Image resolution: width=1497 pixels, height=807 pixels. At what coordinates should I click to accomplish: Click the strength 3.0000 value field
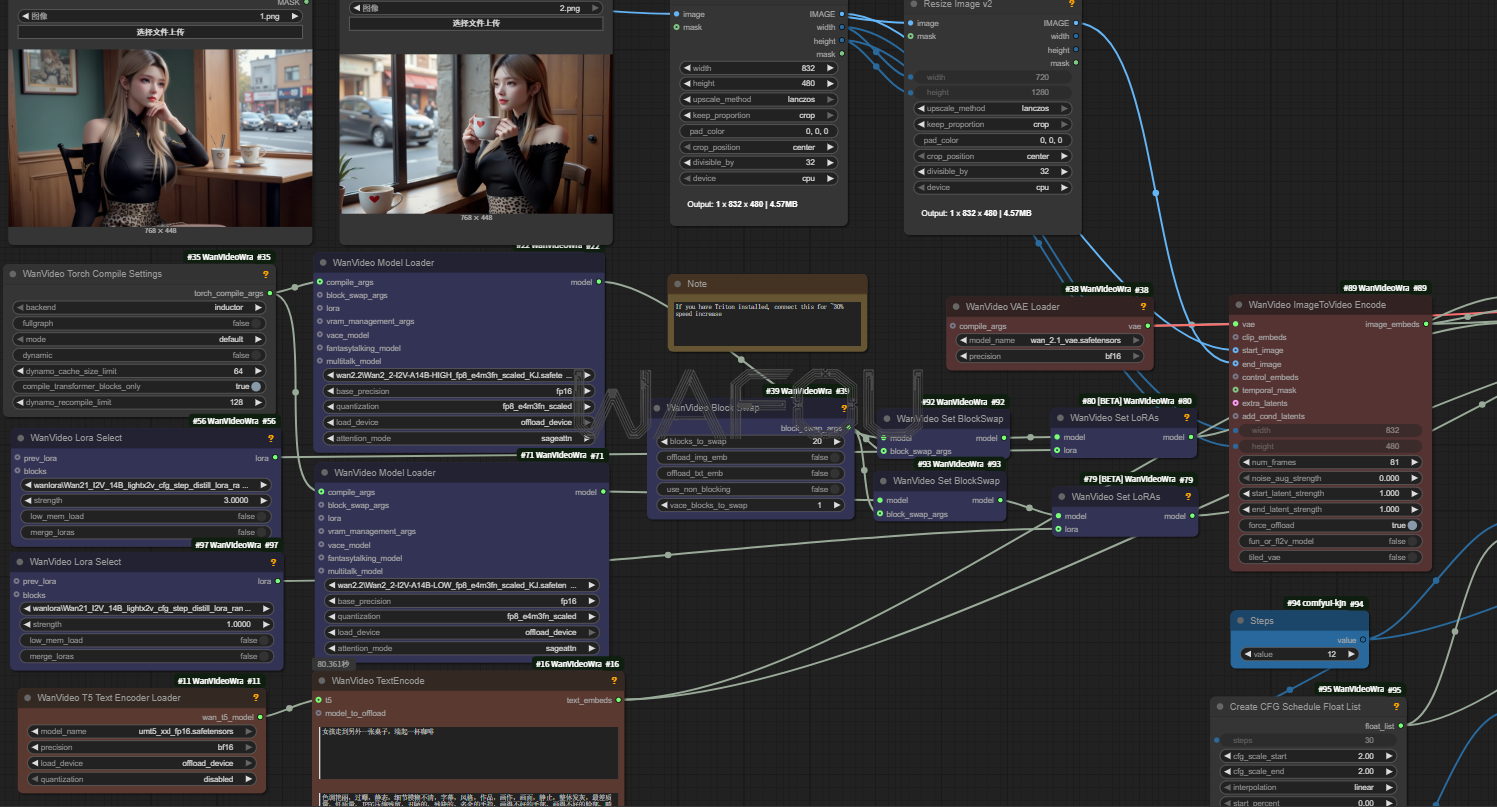(x=145, y=500)
